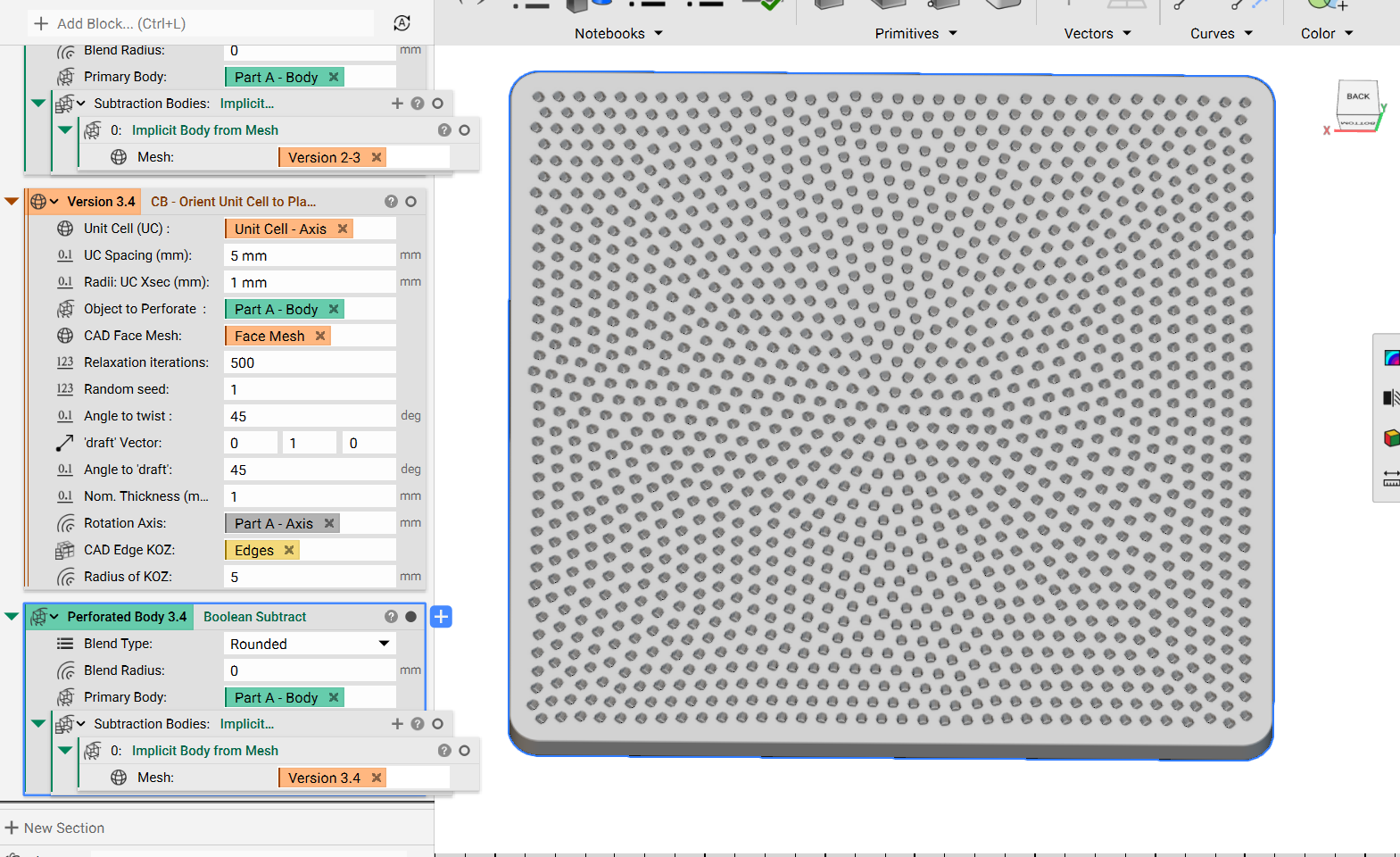
Task: Click New Section button
Action: [55, 828]
